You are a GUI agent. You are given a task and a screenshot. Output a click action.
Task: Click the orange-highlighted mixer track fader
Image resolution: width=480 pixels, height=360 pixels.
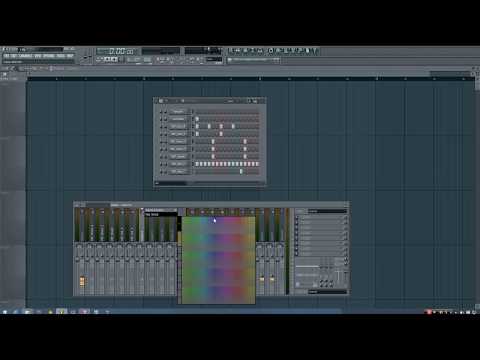click(x=82, y=281)
